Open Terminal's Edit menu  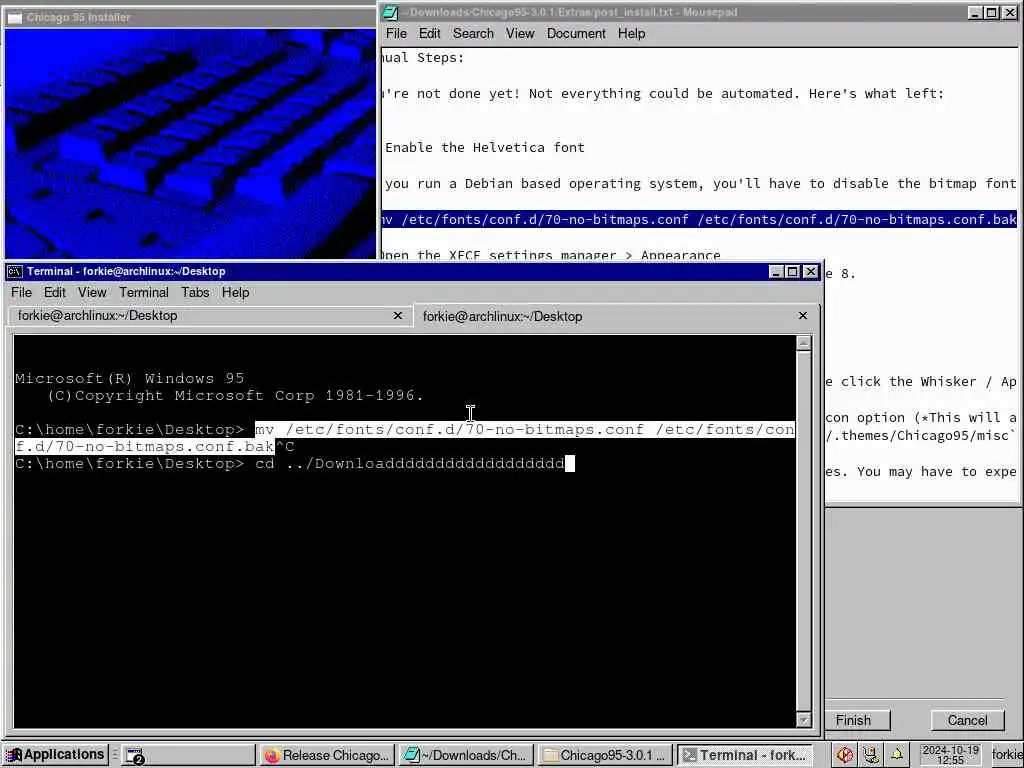[x=55, y=293]
